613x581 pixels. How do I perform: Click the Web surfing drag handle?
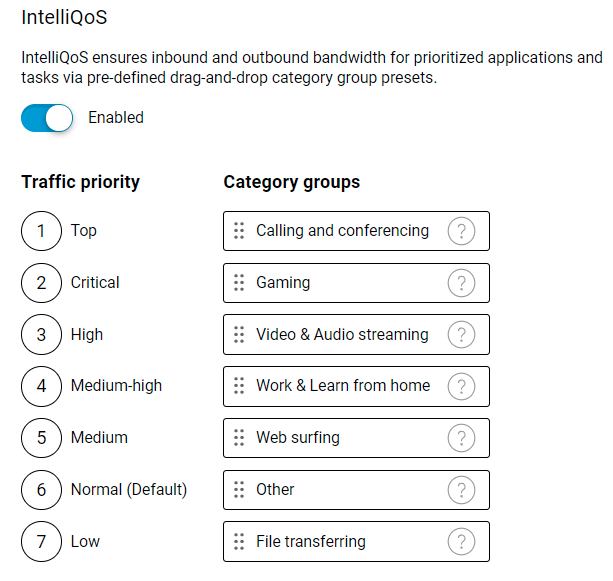[x=239, y=438]
